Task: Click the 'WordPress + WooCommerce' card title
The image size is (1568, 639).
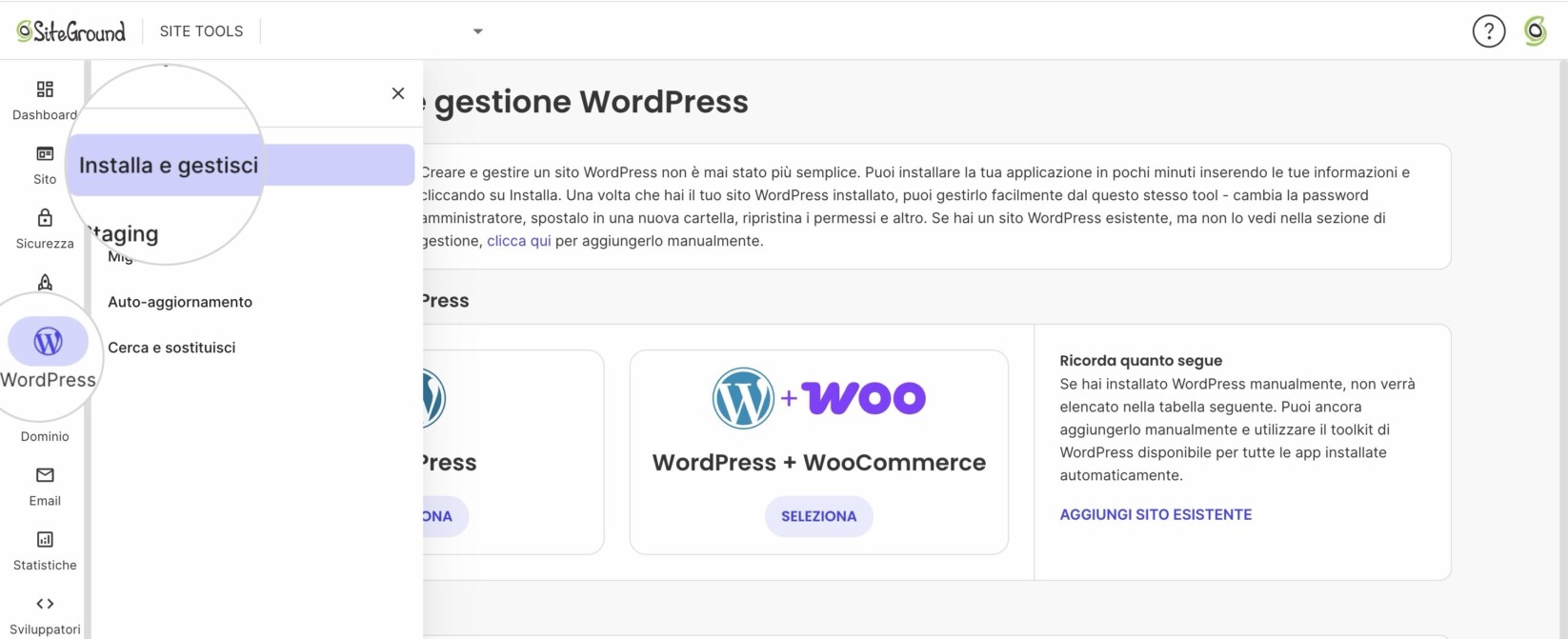Action: pyautogui.click(x=818, y=463)
